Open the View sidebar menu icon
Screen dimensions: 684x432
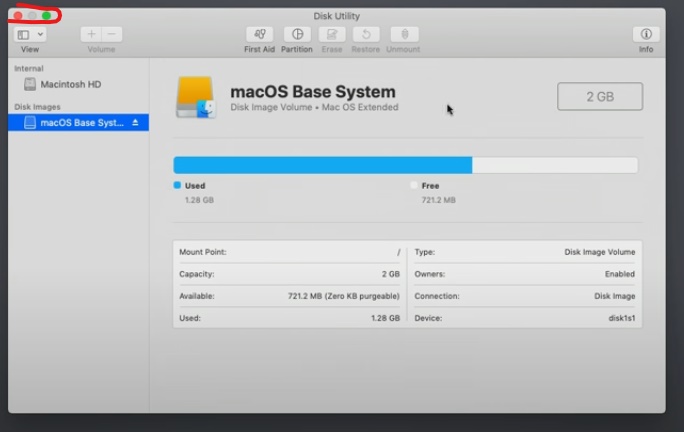24,34
